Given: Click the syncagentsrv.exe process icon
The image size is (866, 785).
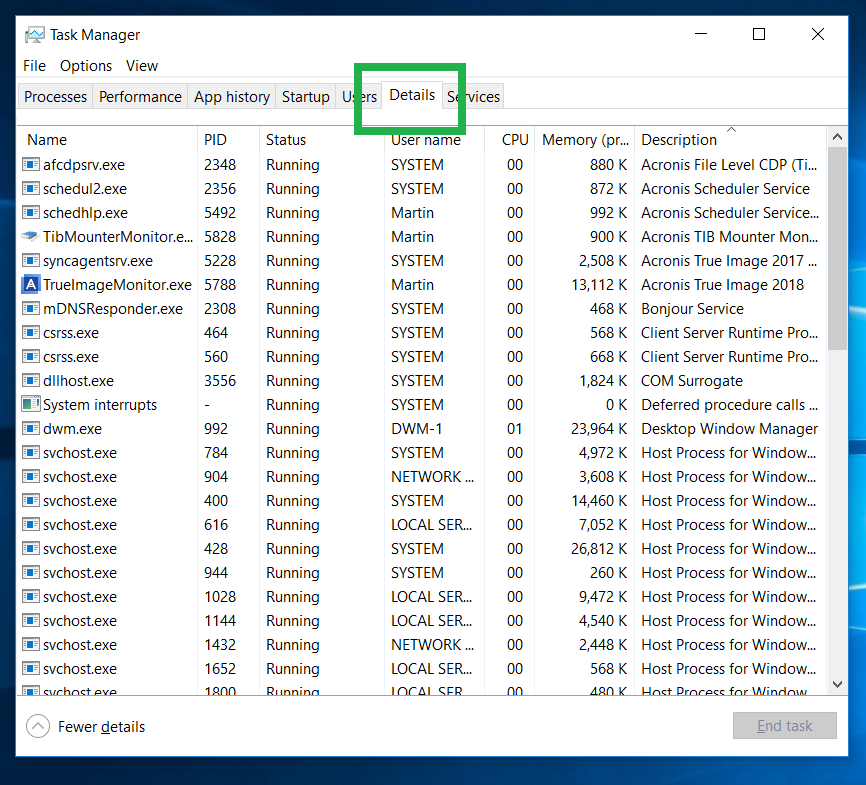Looking at the screenshot, I should [30, 260].
